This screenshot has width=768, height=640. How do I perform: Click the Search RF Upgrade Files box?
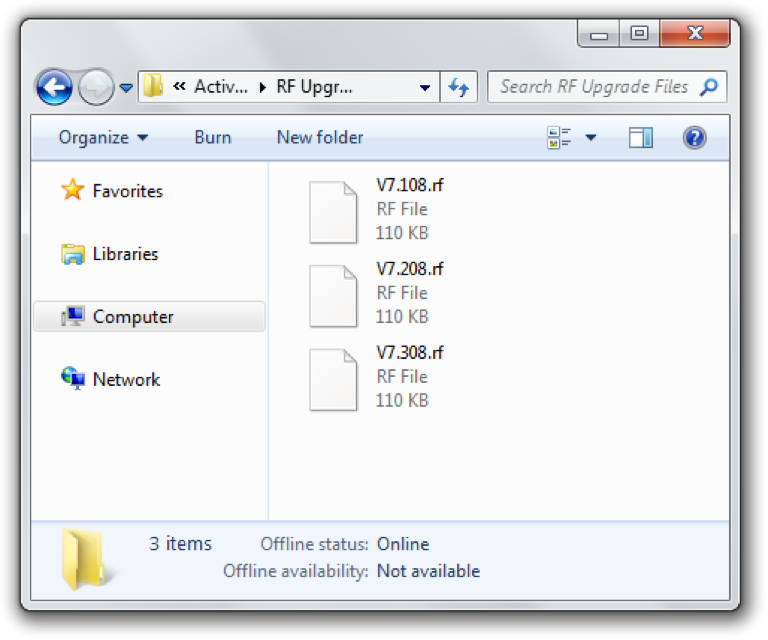(x=594, y=87)
